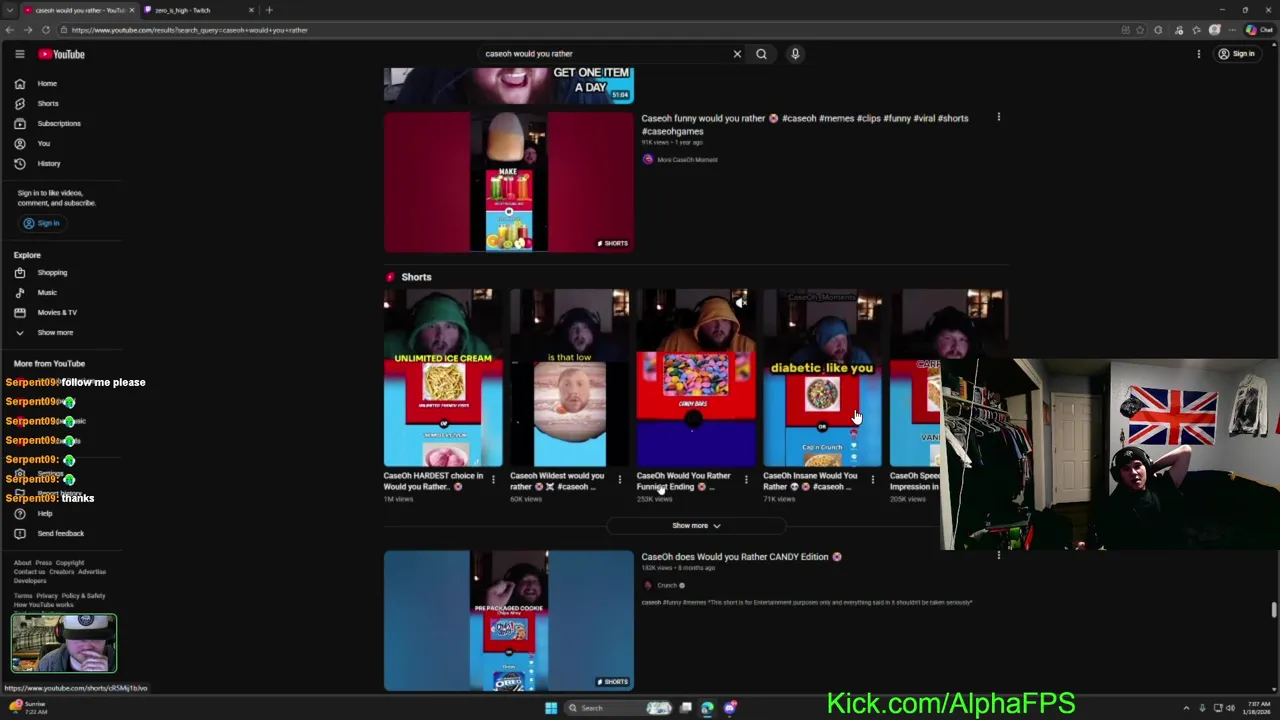This screenshot has height=720, width=1280.
Task: Open YouTube settings three-dot menu near Sign in
Action: click(1198, 54)
